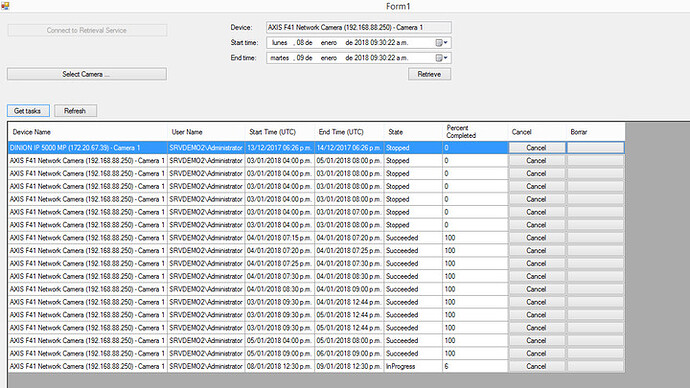Click Borrar button in the InProgress row
This screenshot has height=388, width=690.
(595, 366)
